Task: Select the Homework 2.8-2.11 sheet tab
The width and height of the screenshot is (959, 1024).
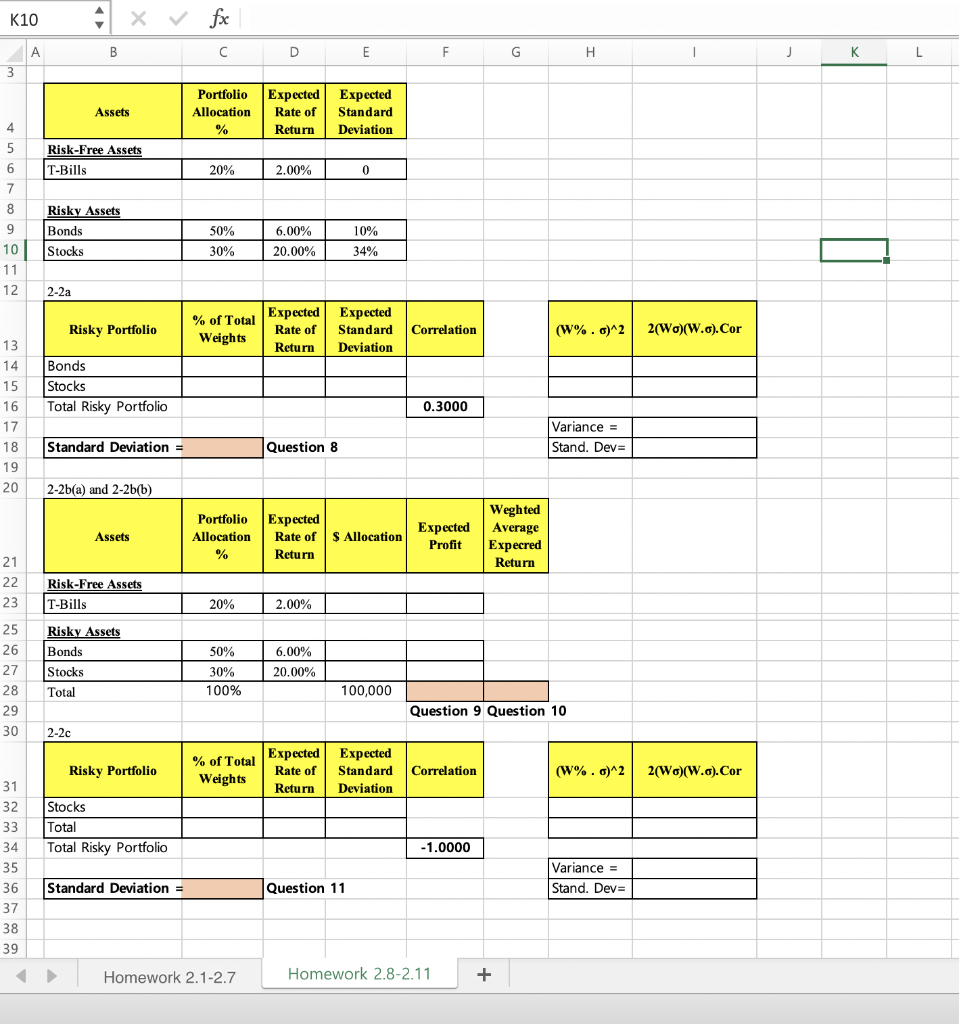Action: coord(359,974)
